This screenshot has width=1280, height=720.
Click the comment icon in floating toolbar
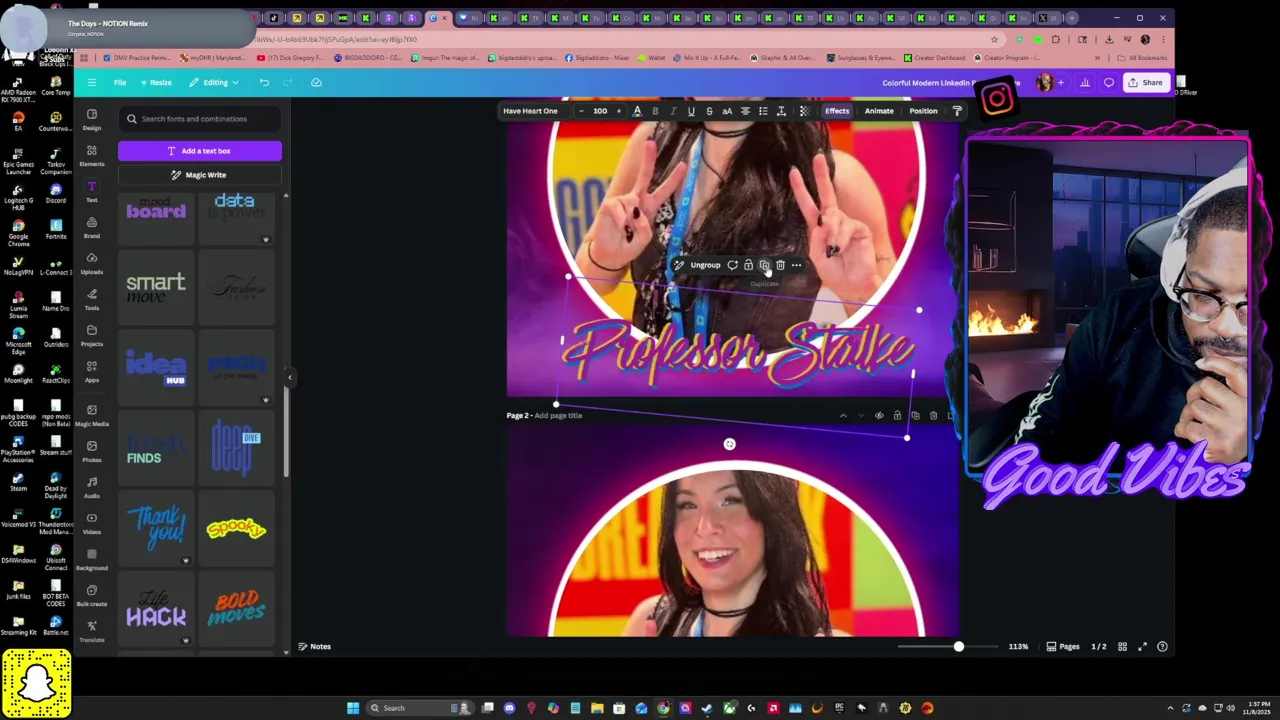732,265
